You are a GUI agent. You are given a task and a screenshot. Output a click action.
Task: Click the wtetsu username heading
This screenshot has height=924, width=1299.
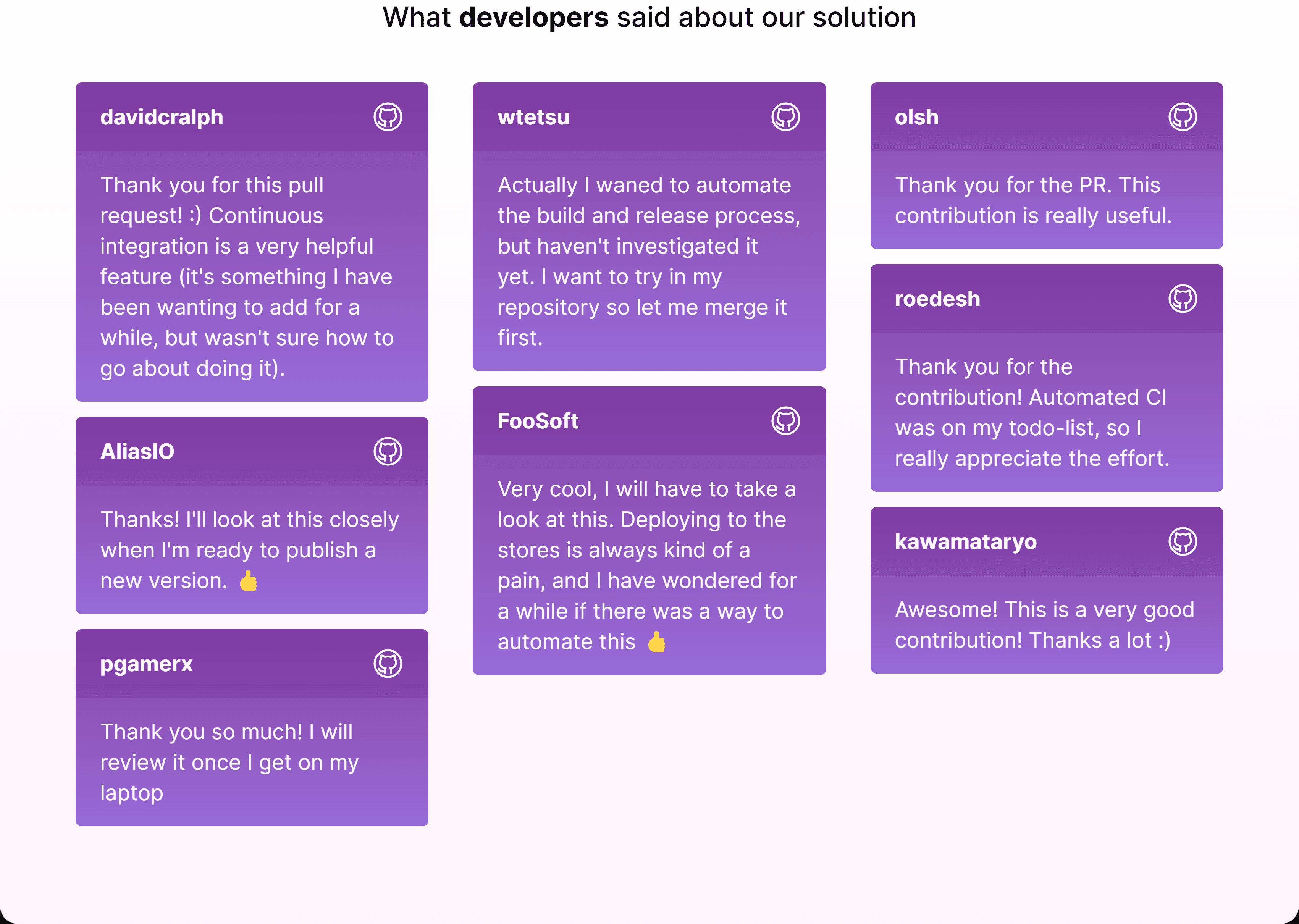pos(534,117)
